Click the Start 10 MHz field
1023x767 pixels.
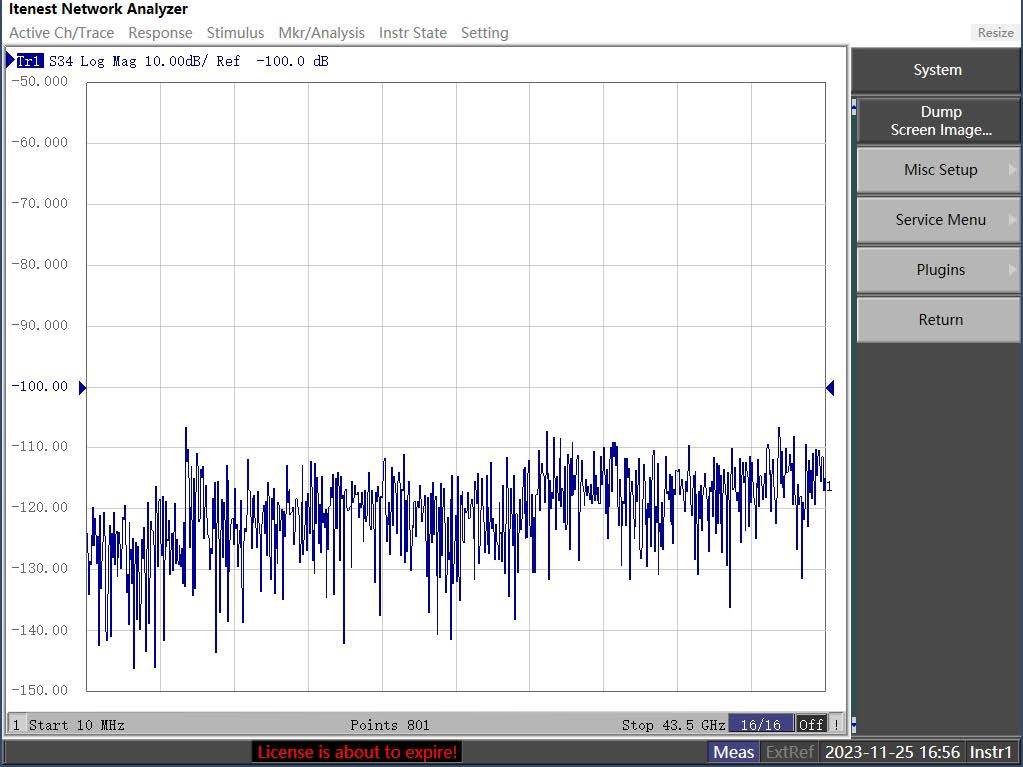point(76,725)
